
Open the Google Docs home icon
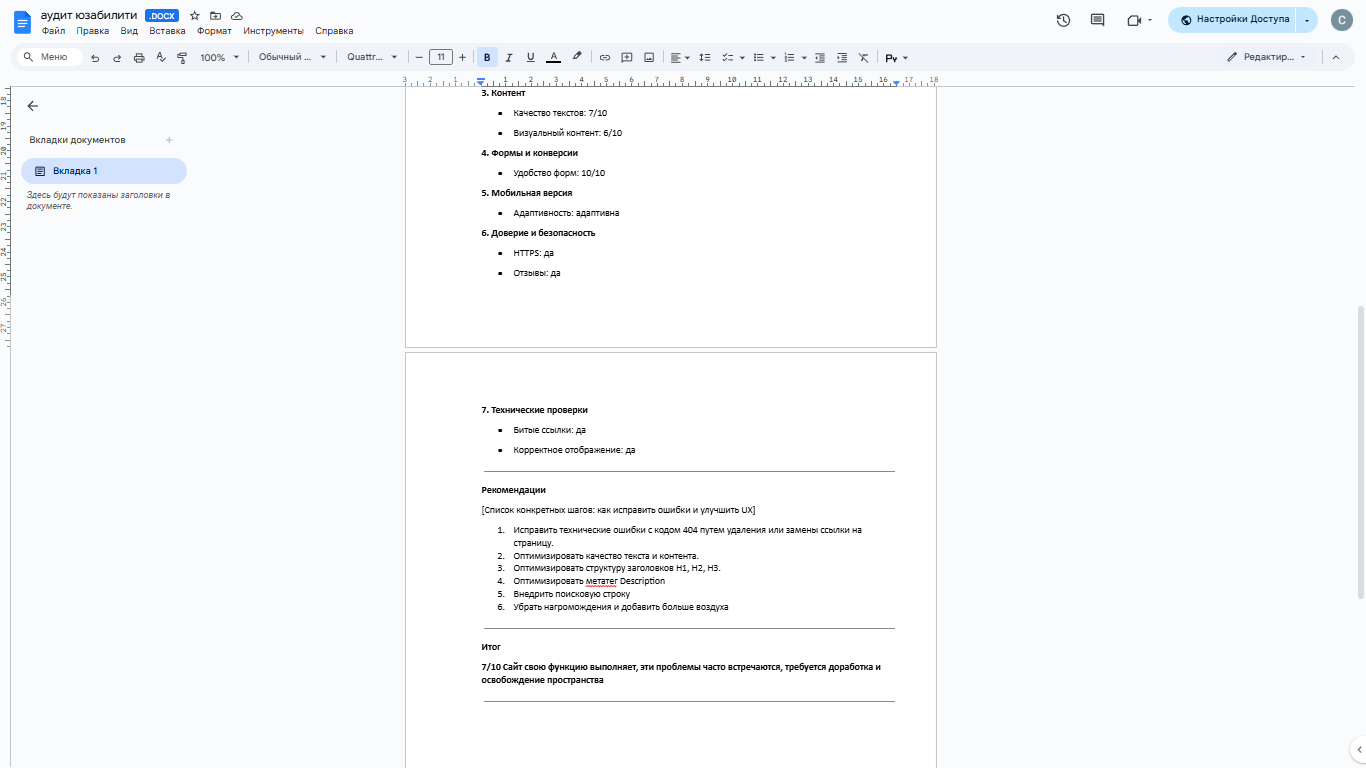click(x=22, y=22)
